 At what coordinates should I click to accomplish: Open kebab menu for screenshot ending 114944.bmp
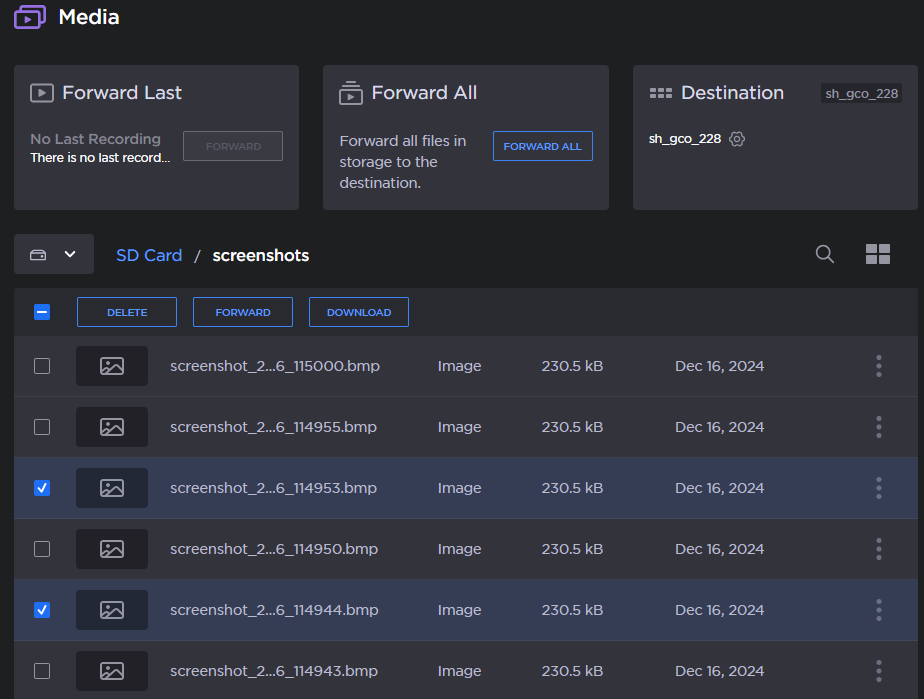click(x=878, y=610)
